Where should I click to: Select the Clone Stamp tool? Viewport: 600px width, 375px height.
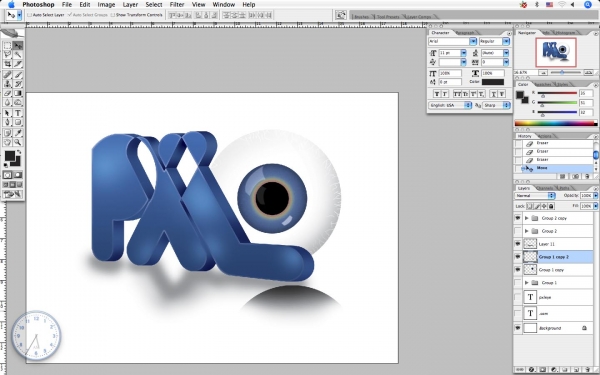tap(7, 84)
